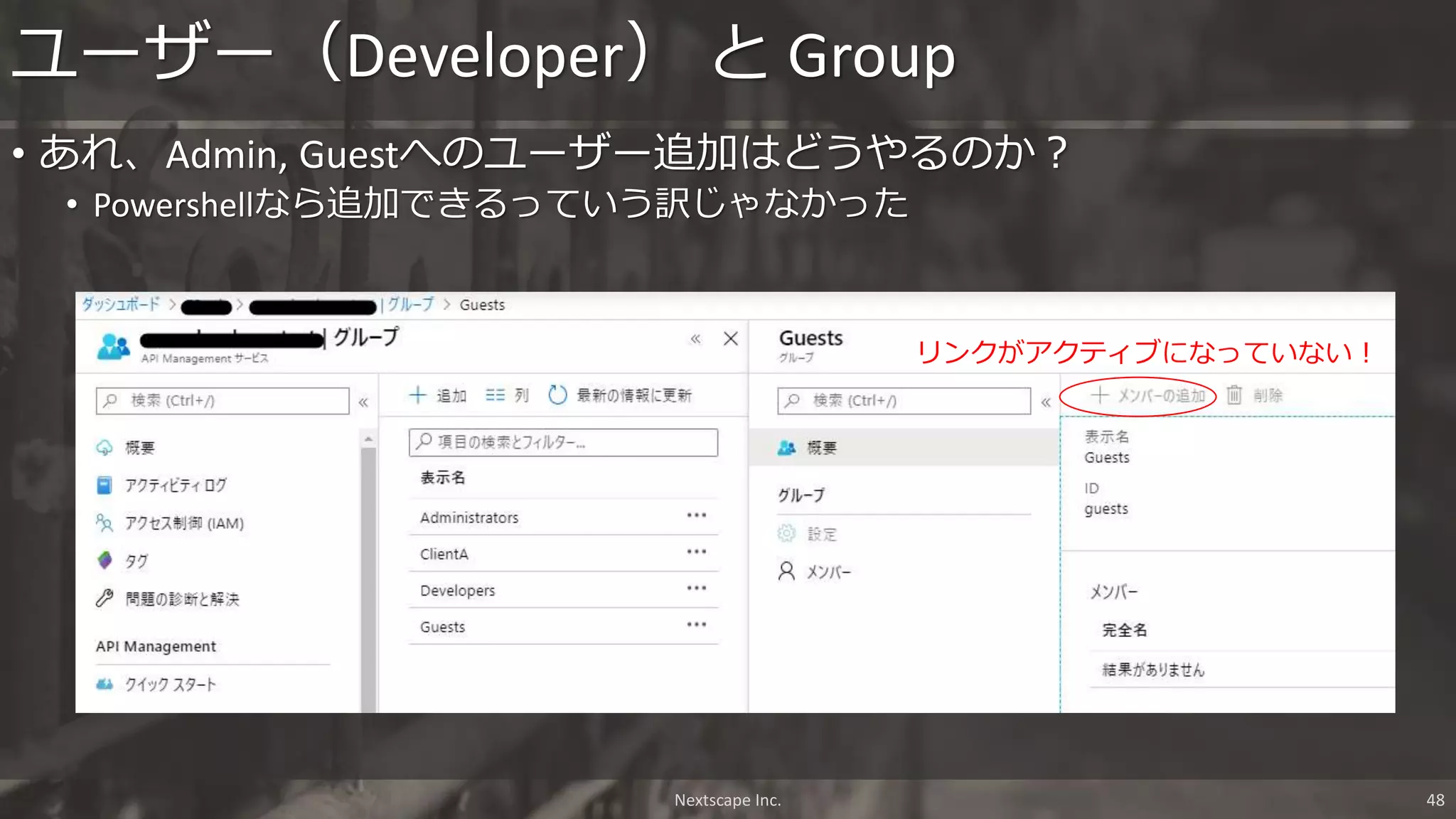This screenshot has width=1456, height=819.
Task: Click 追加 add group button
Action: (438, 395)
